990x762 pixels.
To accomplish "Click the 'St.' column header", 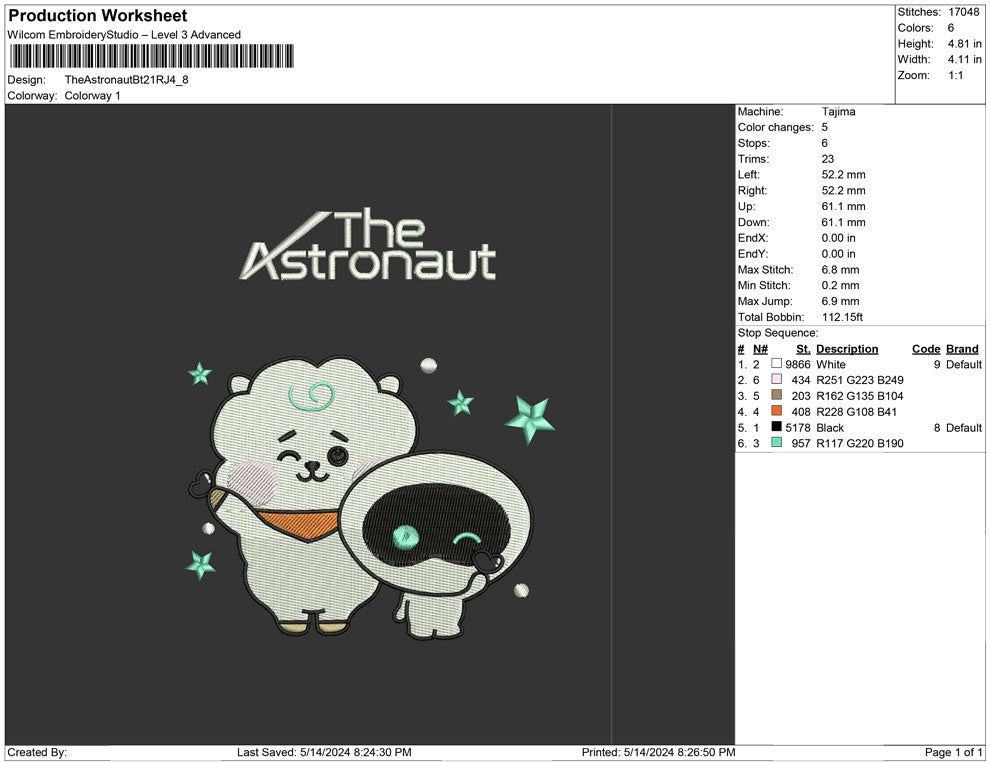I will coord(802,348).
